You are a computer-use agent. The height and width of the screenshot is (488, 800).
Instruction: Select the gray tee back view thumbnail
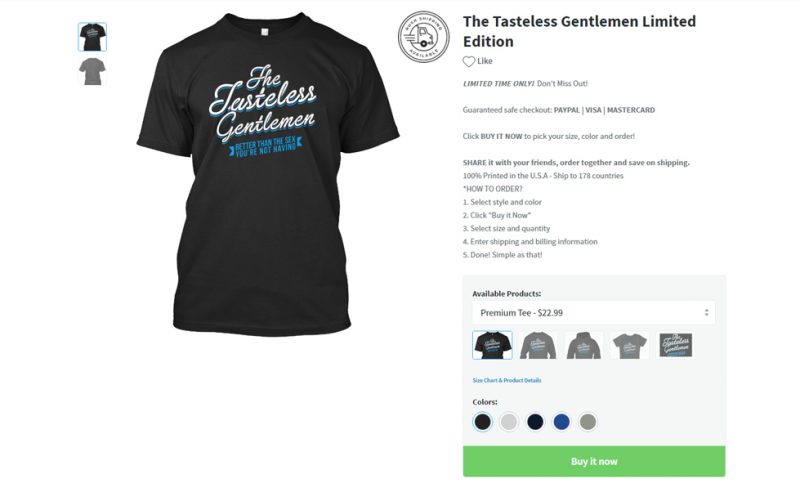coord(92,71)
